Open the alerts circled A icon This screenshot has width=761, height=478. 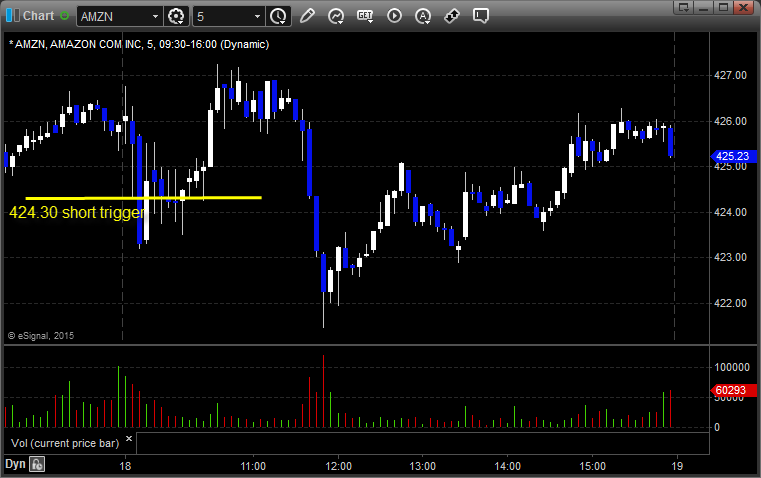pyautogui.click(x=423, y=16)
